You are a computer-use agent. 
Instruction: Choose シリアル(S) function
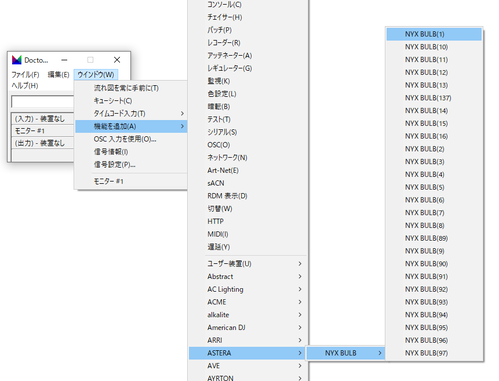point(248,132)
